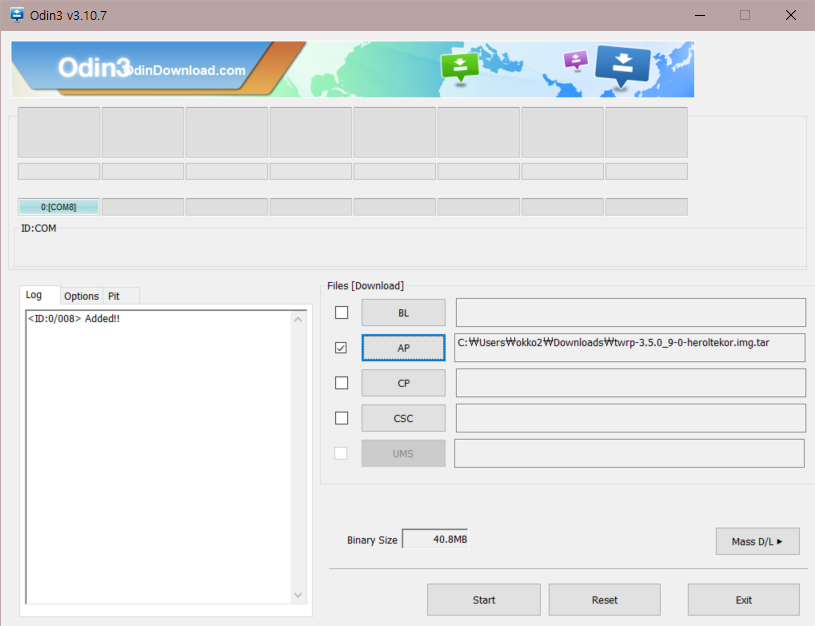Click the log scrollbar down arrow
This screenshot has width=815, height=626.
point(298,595)
